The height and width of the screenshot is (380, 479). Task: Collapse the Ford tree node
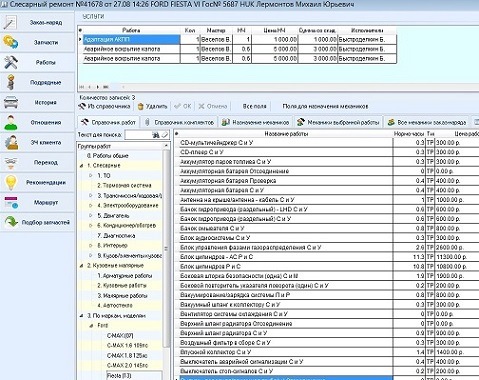click(x=91, y=326)
